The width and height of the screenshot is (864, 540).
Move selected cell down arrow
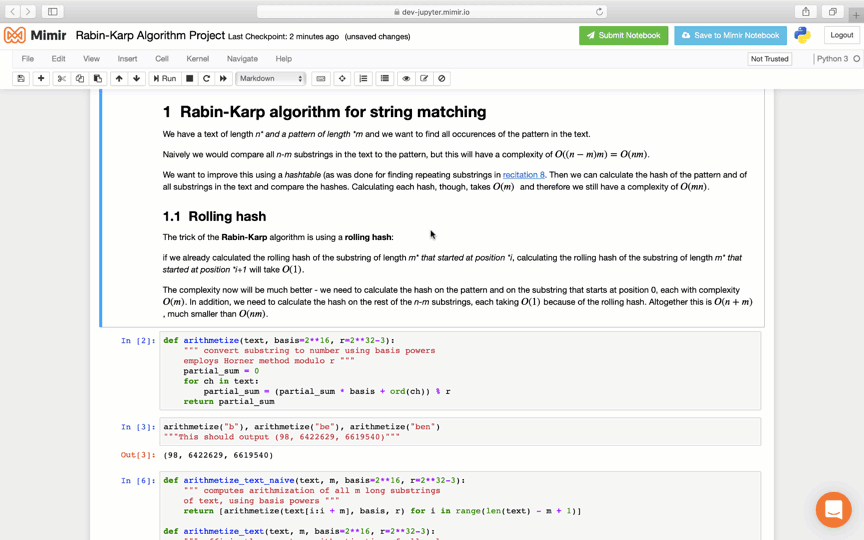pos(137,78)
